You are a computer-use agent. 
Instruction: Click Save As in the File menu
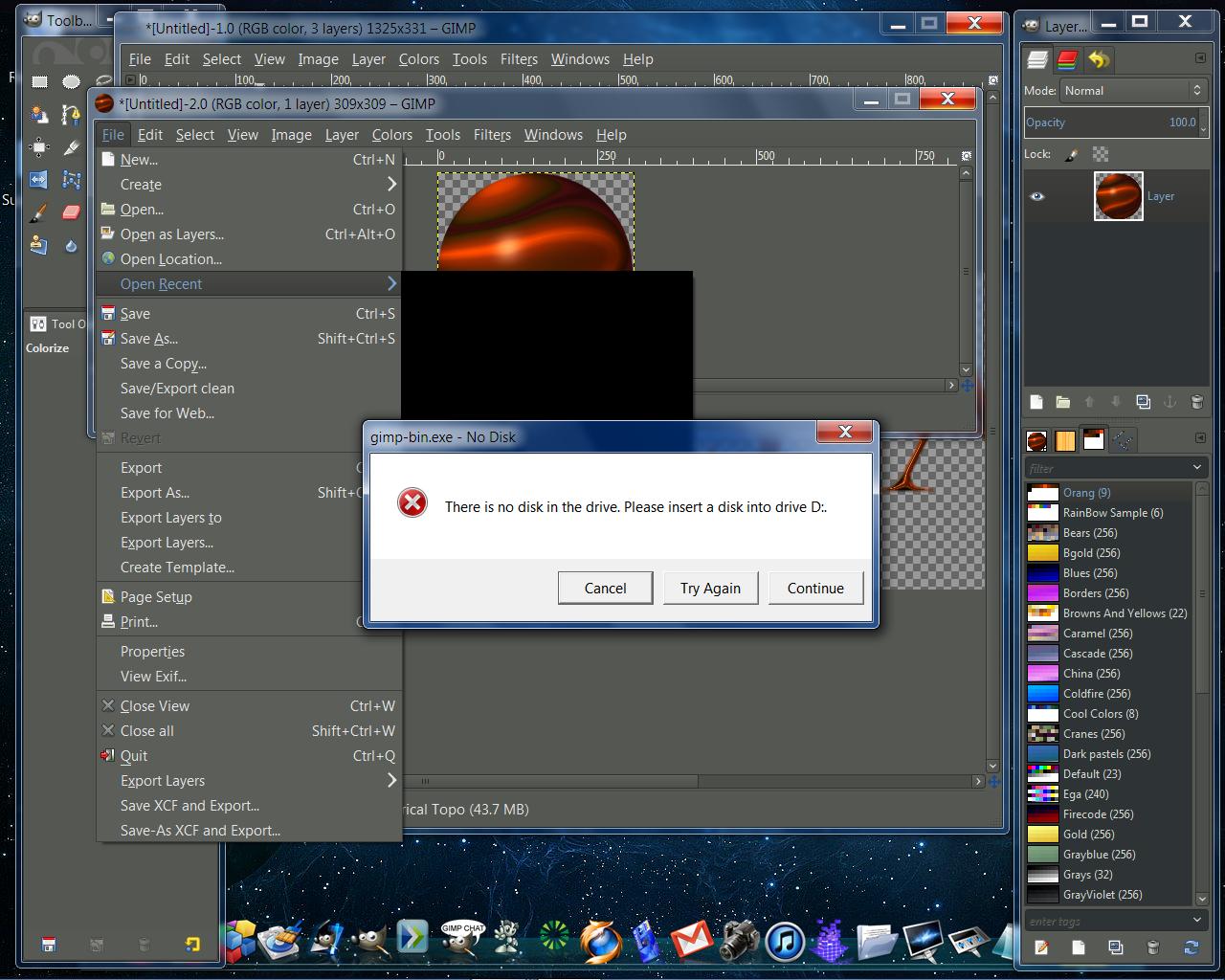[149, 339]
